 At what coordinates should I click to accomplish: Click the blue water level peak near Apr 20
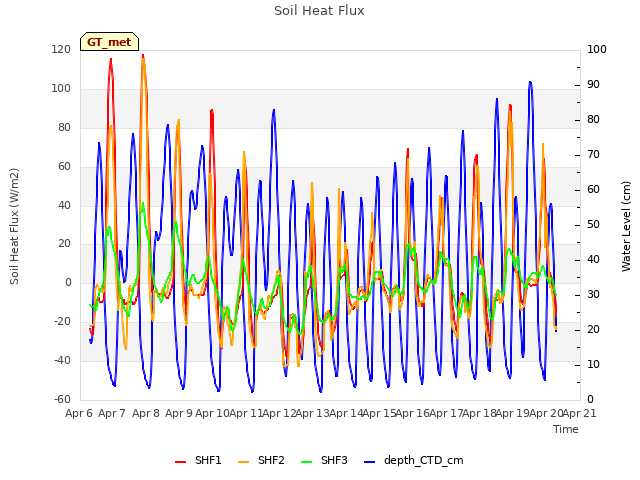point(530,82)
